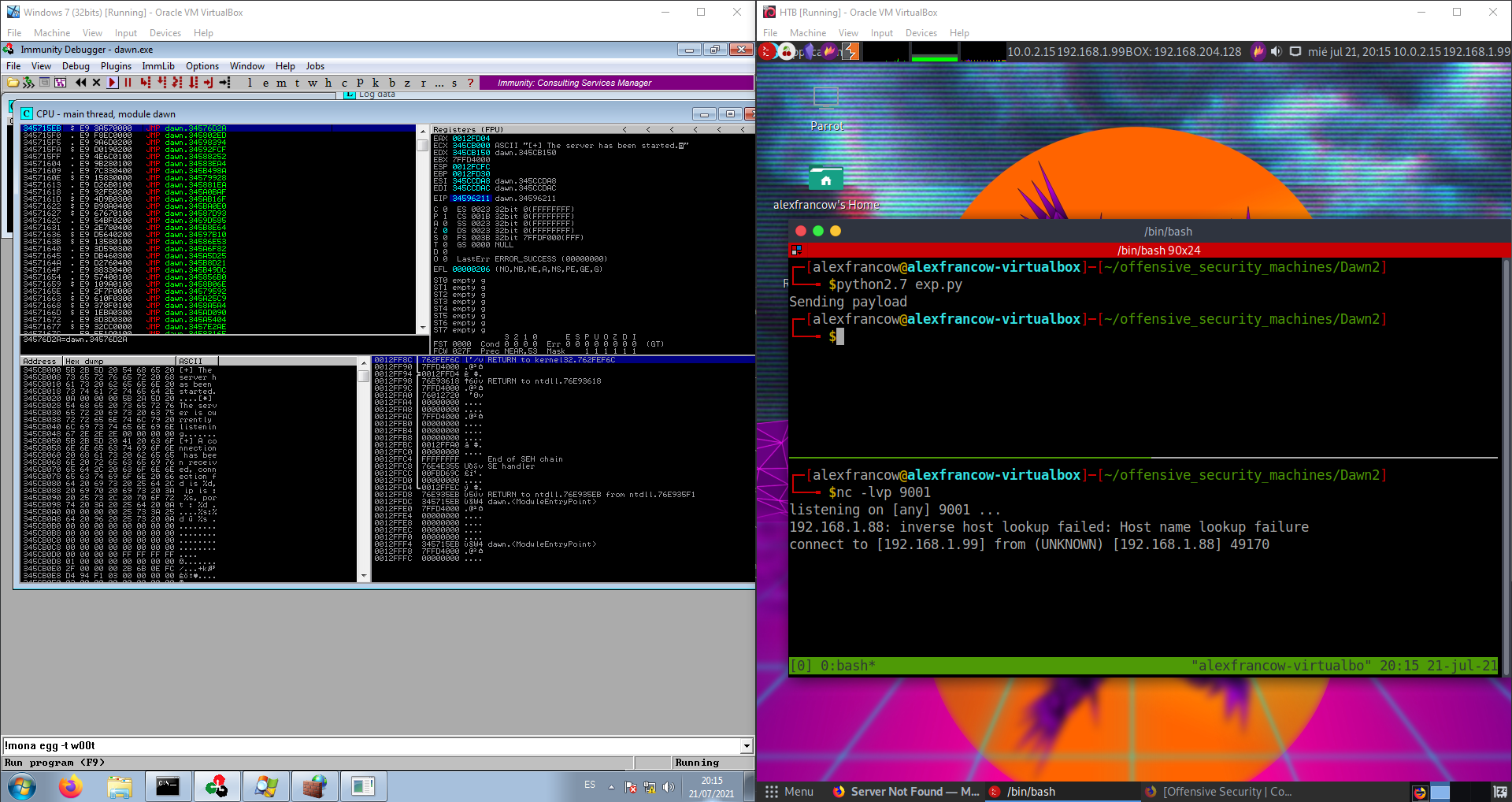
Task: Click the CPU window 'C' icon
Action: 27,113
